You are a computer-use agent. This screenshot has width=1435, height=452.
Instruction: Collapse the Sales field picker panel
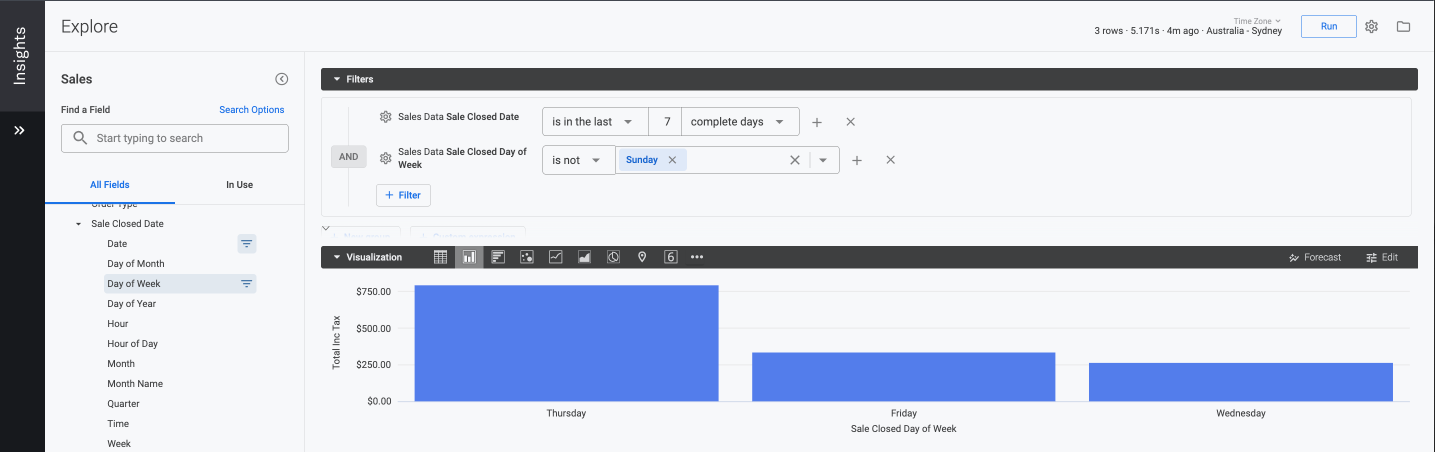click(x=282, y=79)
